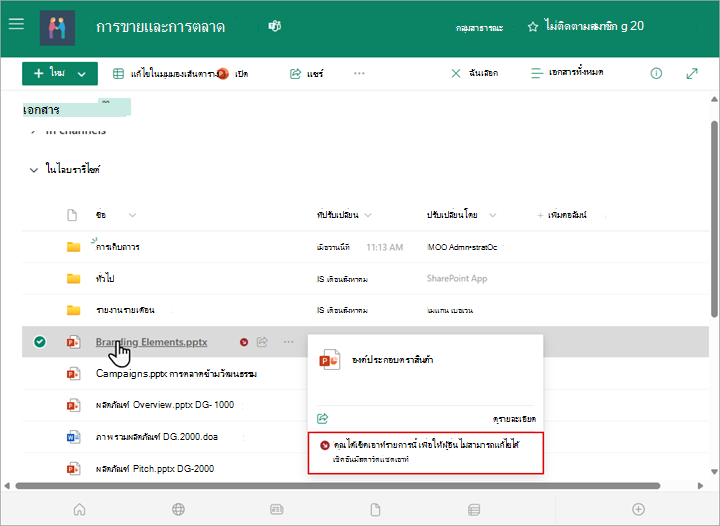The width and height of the screenshot is (720, 526).
Task: Click the scroll right arrow
Action: pyautogui.click(x=700, y=486)
